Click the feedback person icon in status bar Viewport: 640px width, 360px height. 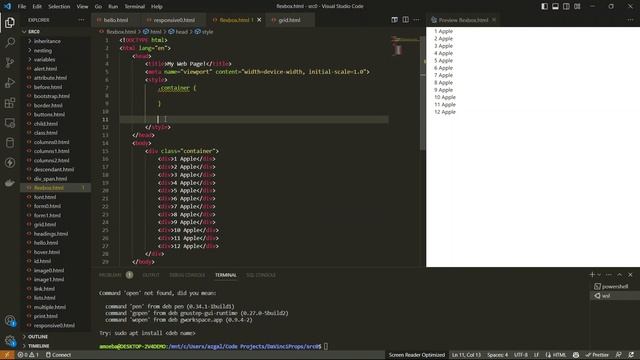[x=619, y=355]
